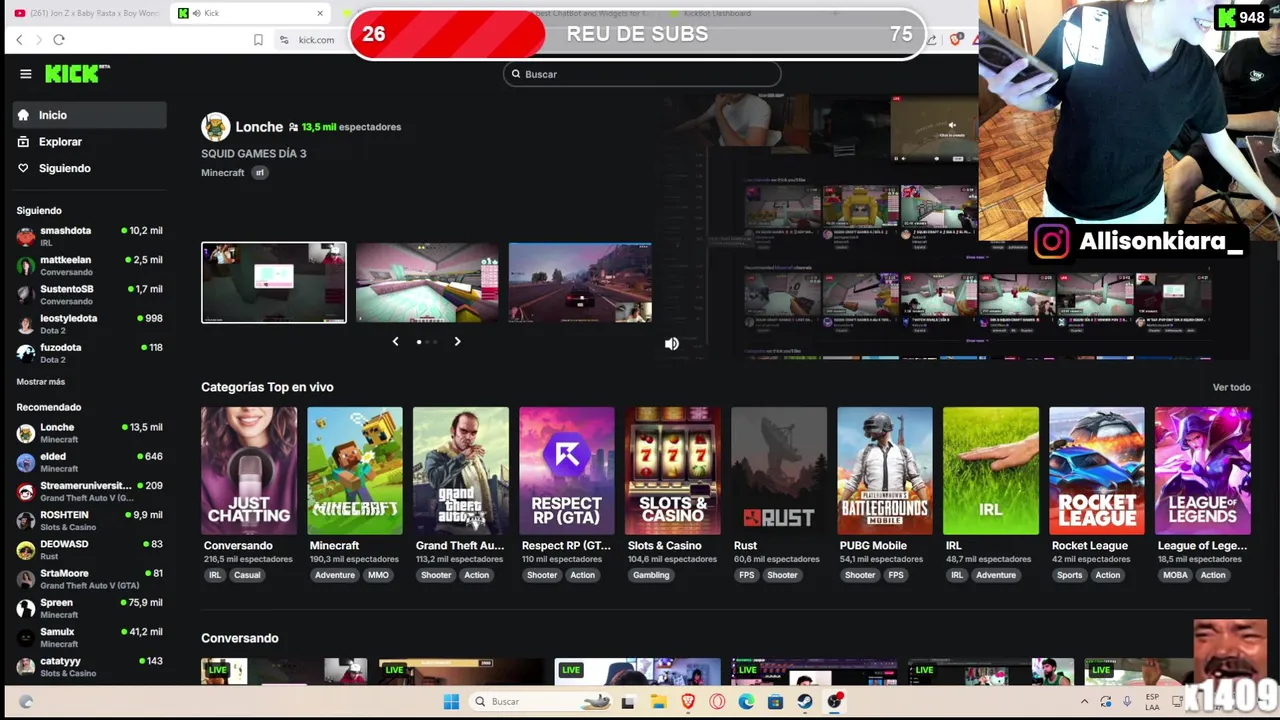This screenshot has width=1280, height=720.
Task: Go to Inicio in the sidebar
Action: point(90,115)
